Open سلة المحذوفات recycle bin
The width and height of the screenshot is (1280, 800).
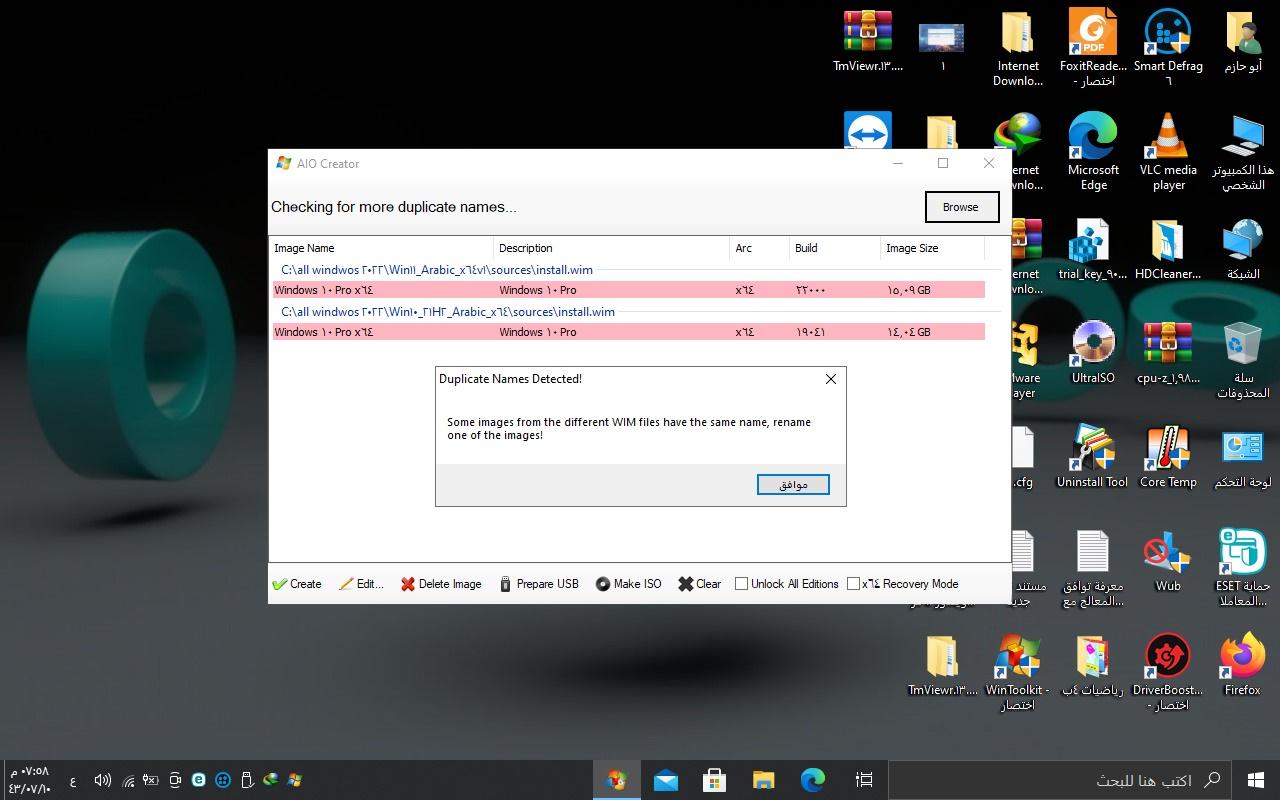pyautogui.click(x=1243, y=359)
